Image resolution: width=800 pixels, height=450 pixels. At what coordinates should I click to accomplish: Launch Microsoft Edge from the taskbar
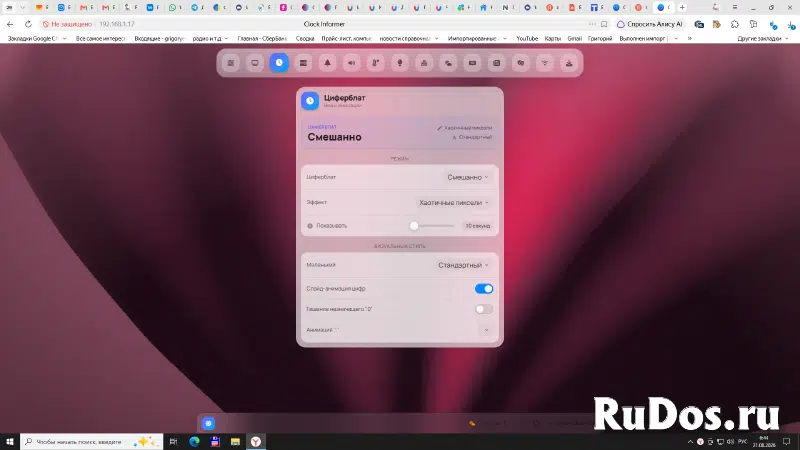pyautogui.click(x=194, y=441)
